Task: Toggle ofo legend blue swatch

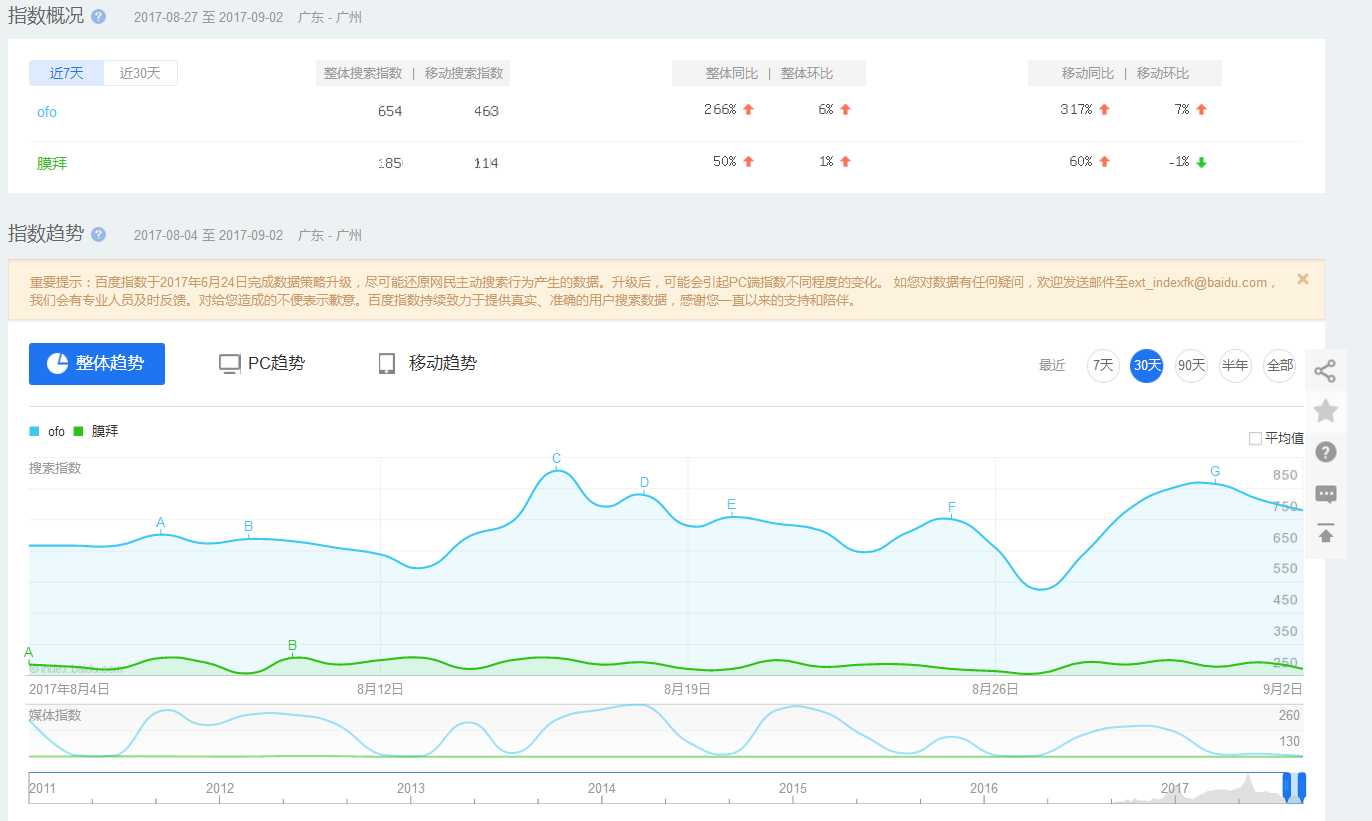Action: [34, 431]
